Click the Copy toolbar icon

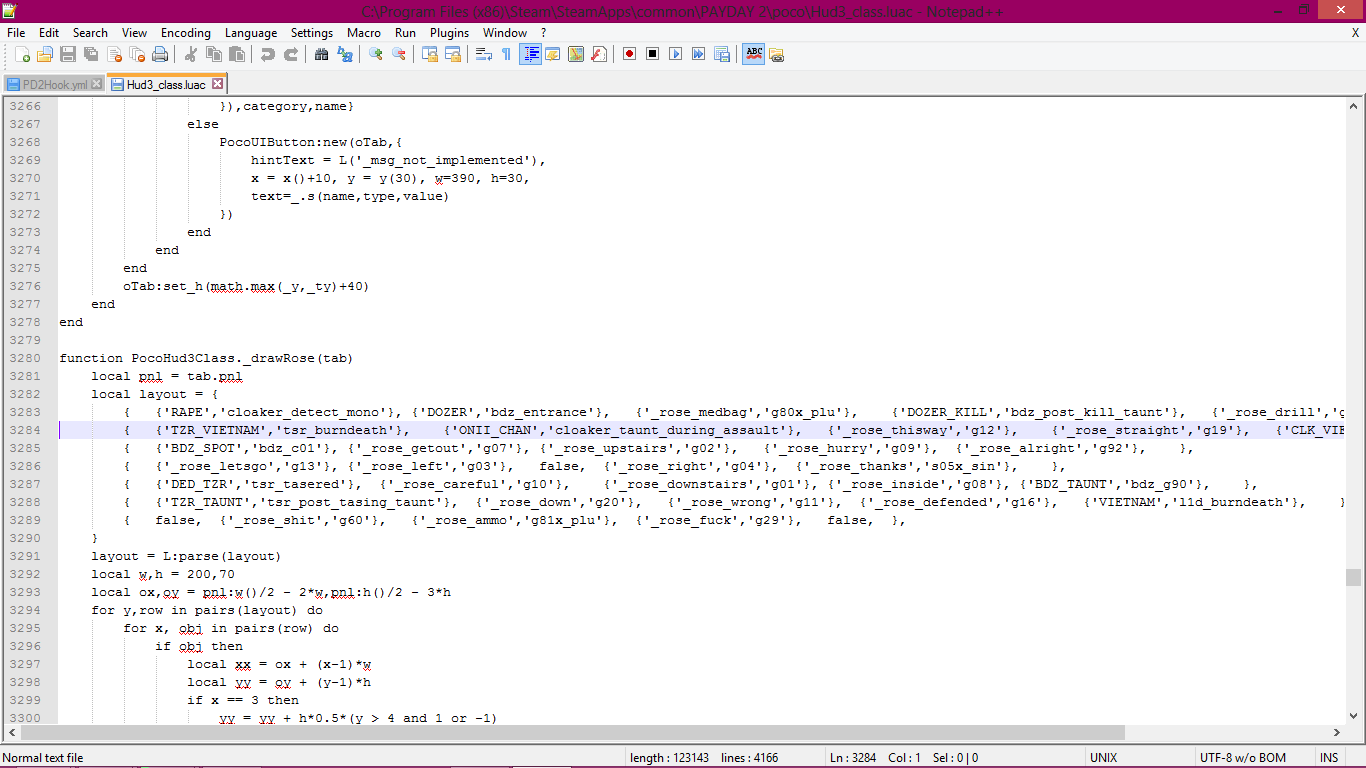click(x=213, y=54)
